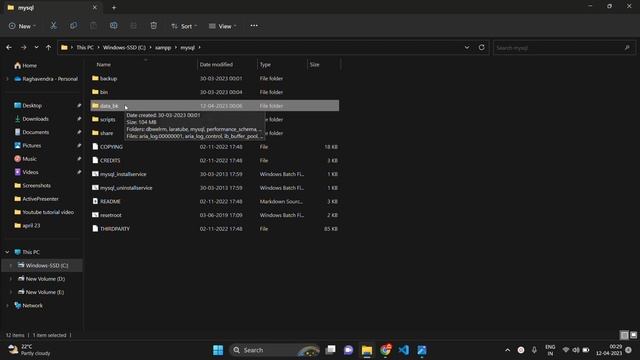Click the Delete trash icon in toolbar
Image resolution: width=640 pixels, height=360 pixels.
[x=153, y=26]
